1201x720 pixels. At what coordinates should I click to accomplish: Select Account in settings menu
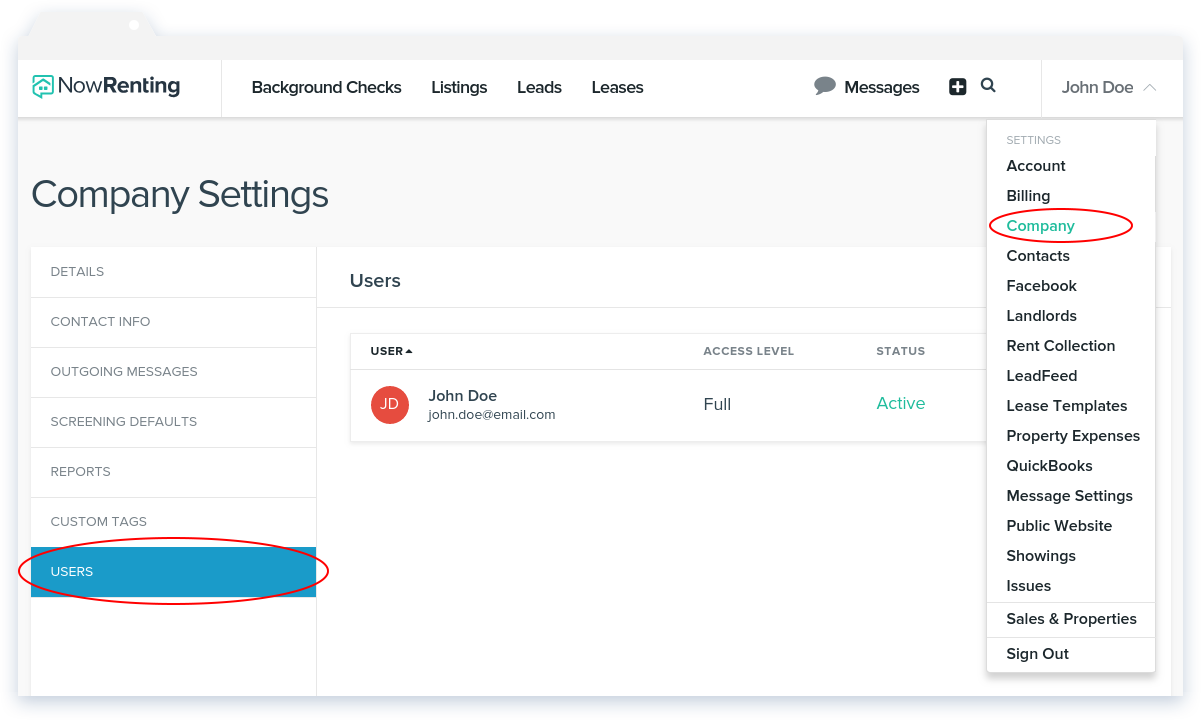1036,166
